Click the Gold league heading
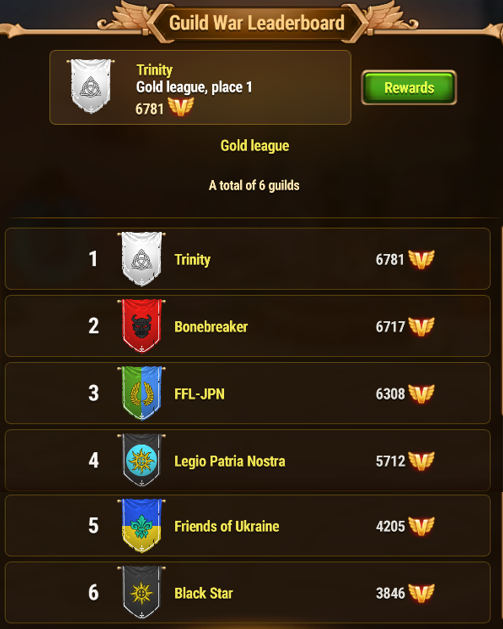The height and width of the screenshot is (629, 503). pos(255,146)
